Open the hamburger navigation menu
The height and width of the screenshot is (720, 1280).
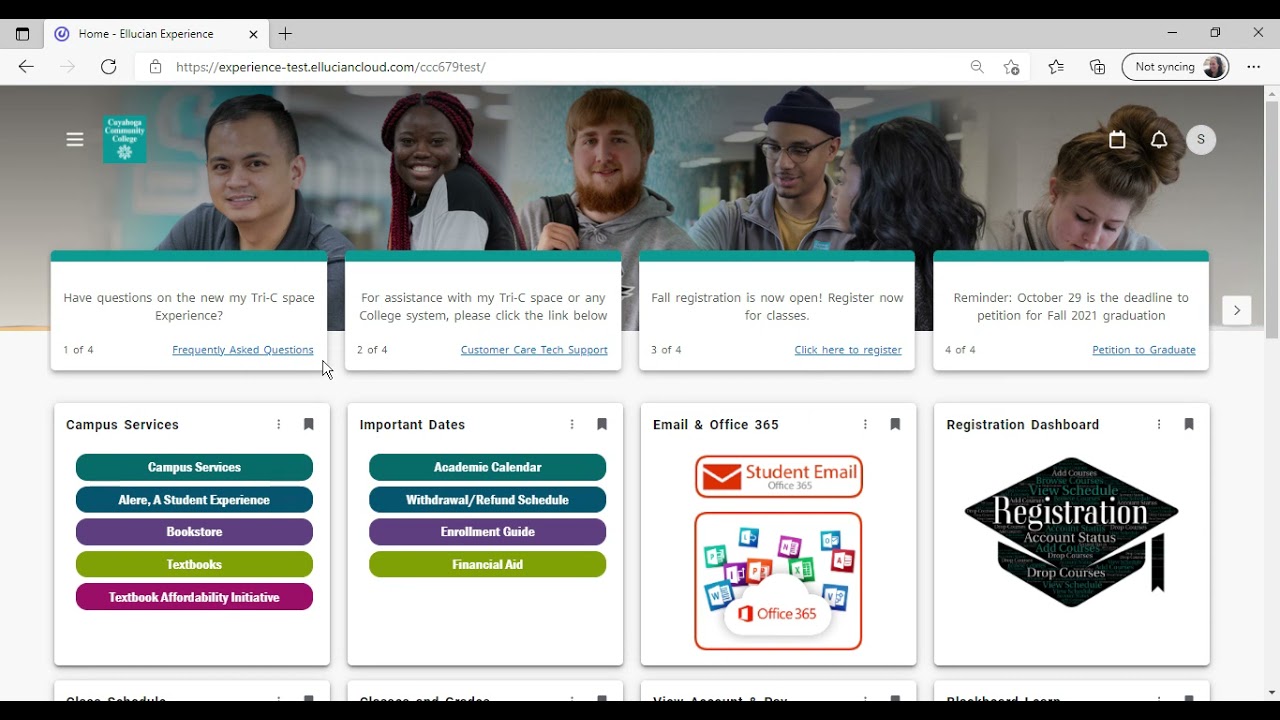pyautogui.click(x=75, y=140)
